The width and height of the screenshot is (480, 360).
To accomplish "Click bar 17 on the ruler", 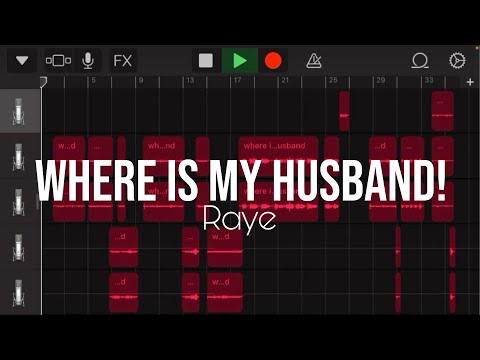I will click(237, 80).
